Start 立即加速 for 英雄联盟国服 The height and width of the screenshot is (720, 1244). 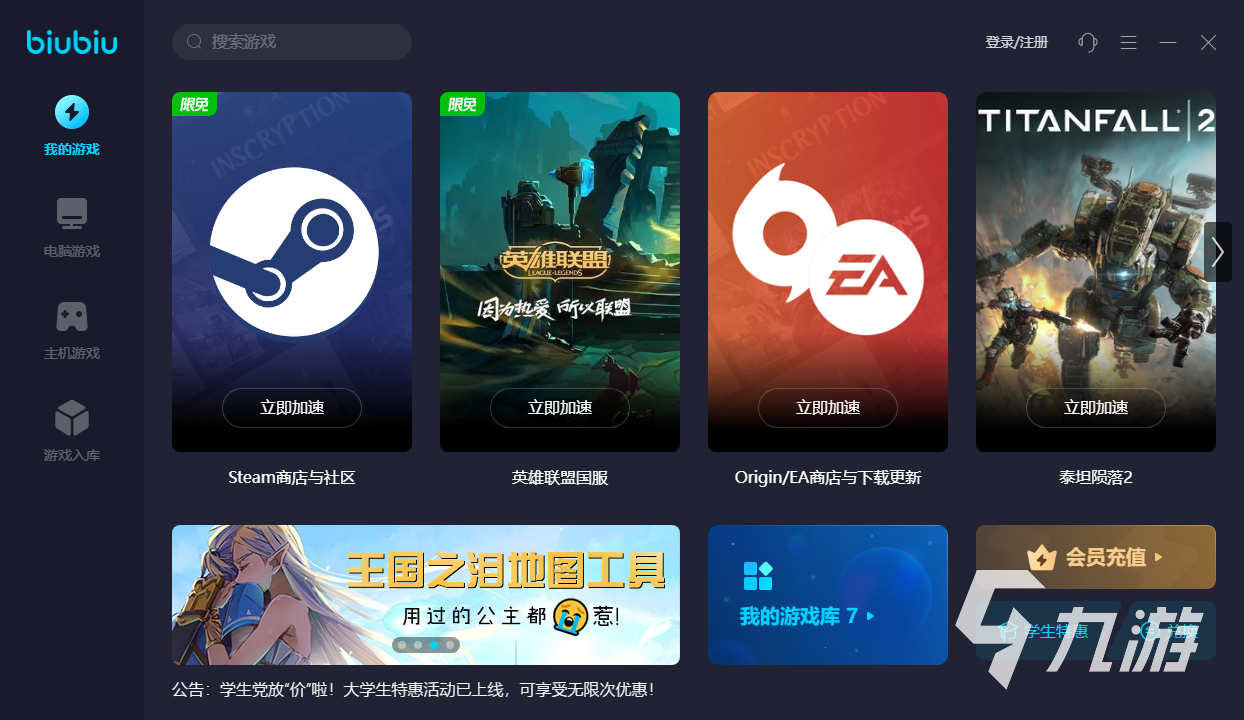tap(560, 408)
